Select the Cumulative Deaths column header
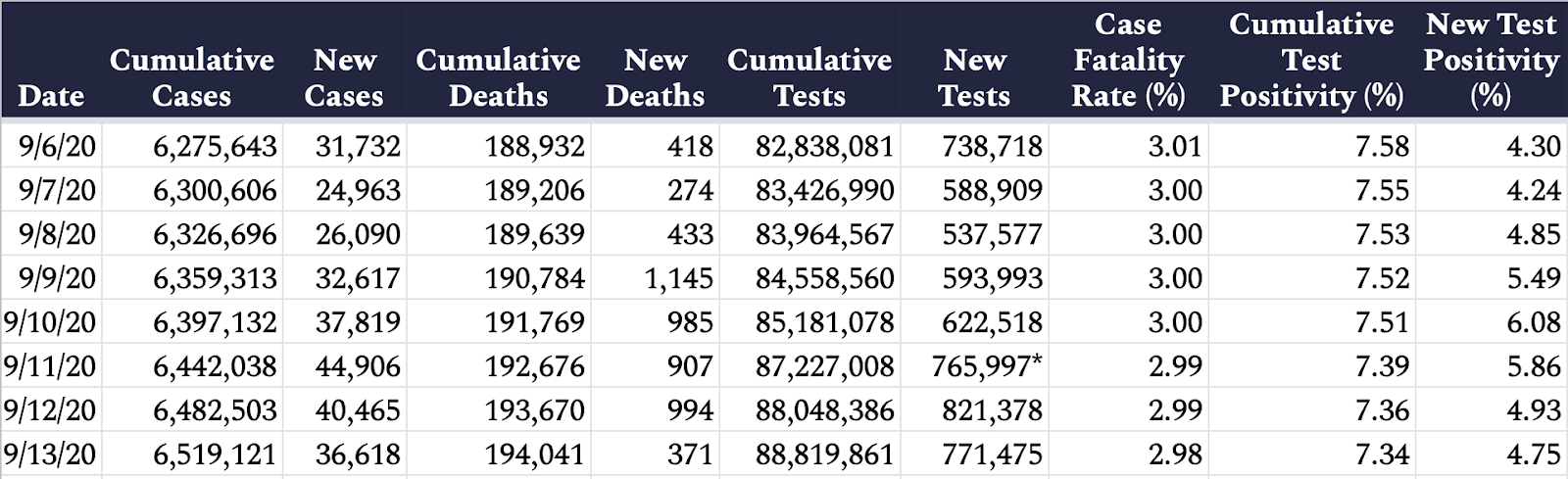The image size is (1568, 479). pos(498,77)
